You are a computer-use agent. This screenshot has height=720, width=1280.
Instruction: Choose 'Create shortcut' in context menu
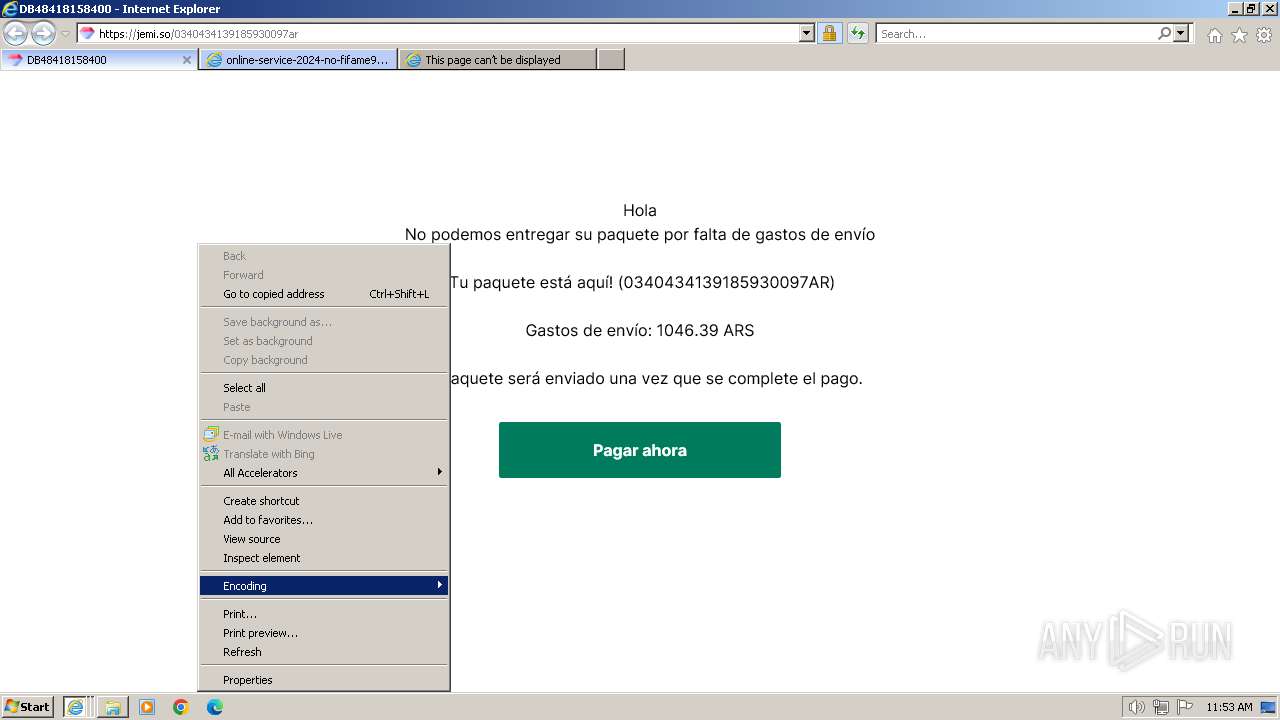tap(324, 501)
